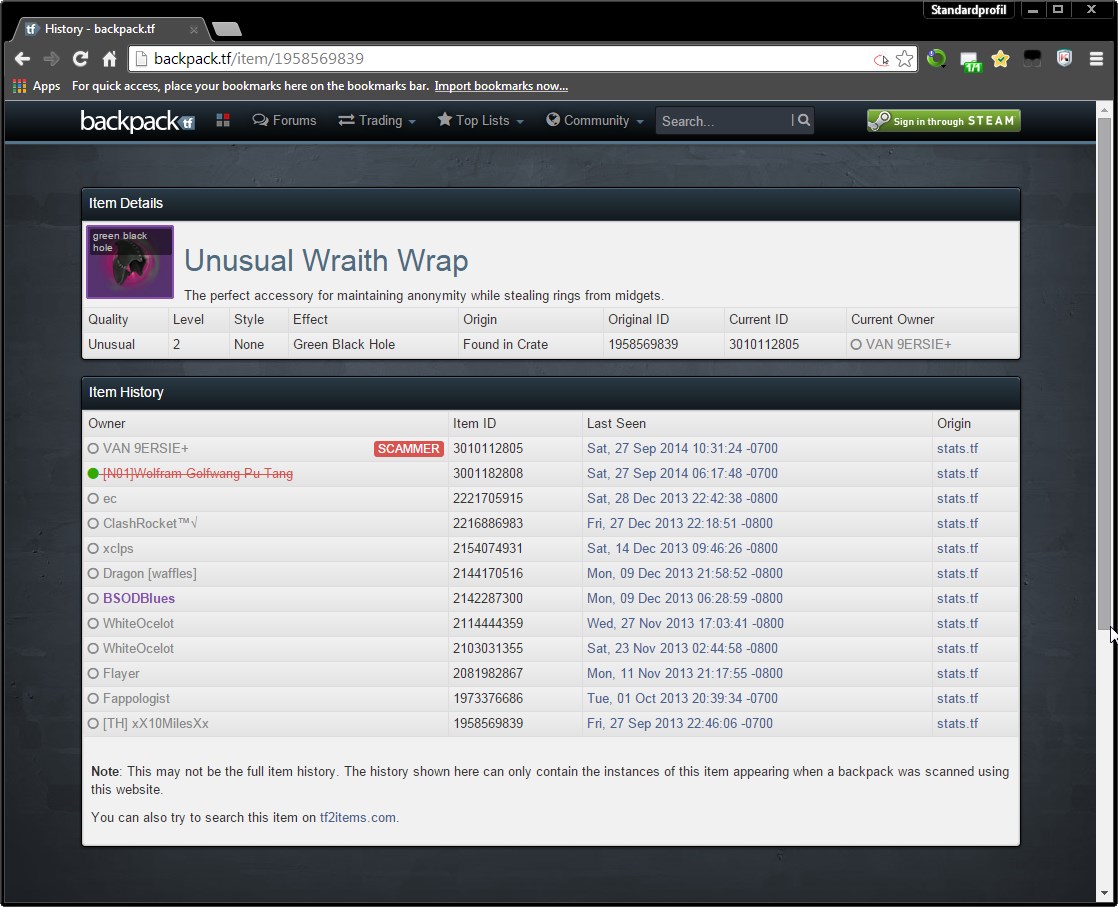Screen dimensions: 1118x907
Task: Open WhiteOcelot row with ID 2103031355
Action: click(x=138, y=648)
